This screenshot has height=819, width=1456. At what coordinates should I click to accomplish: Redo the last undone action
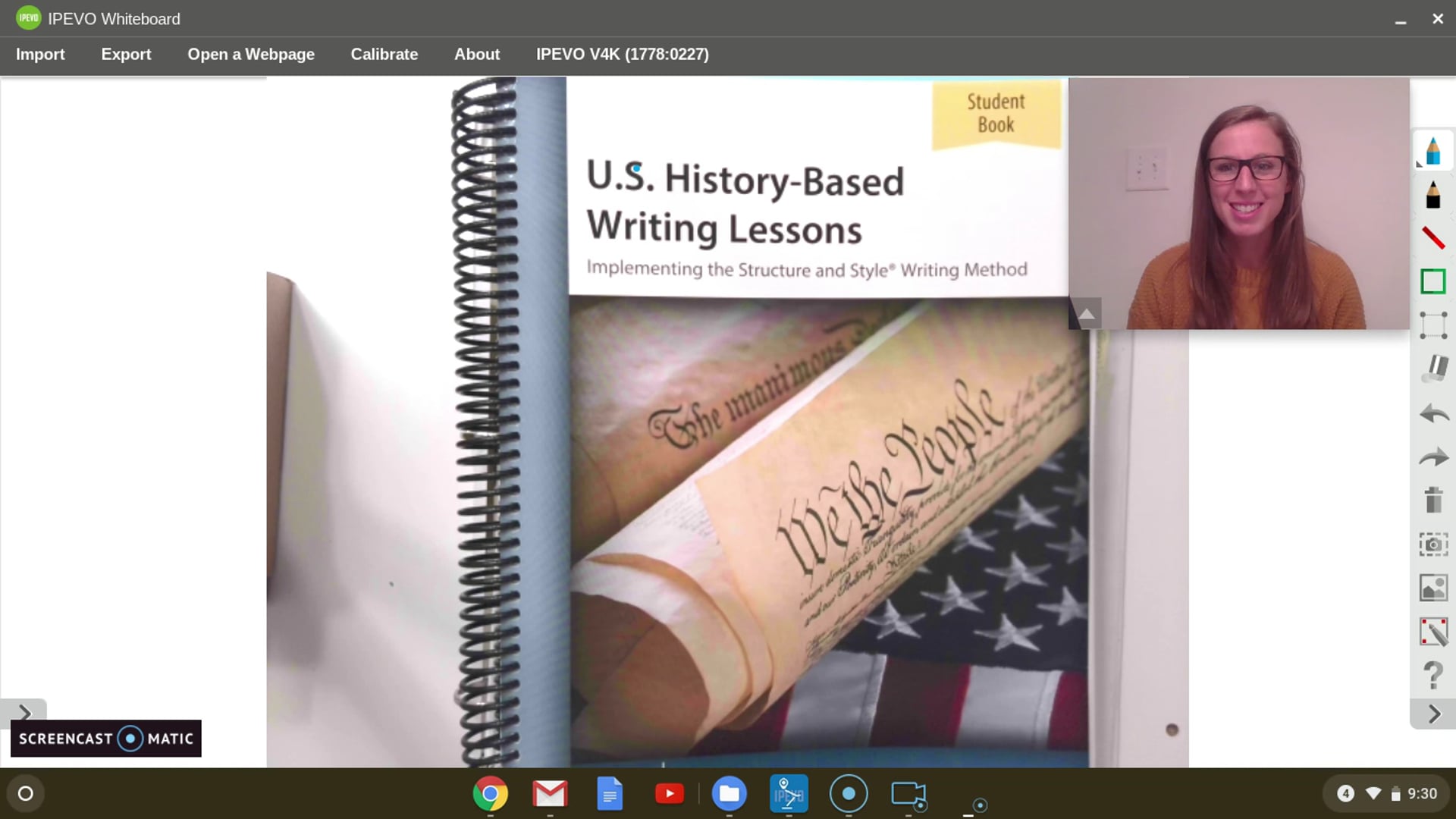click(x=1432, y=457)
